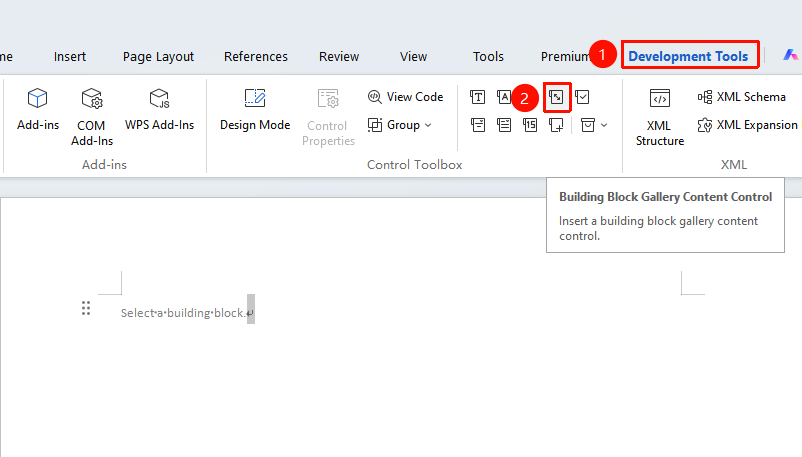Click XML Schema
Image resolution: width=802 pixels, height=457 pixels.
pos(742,97)
